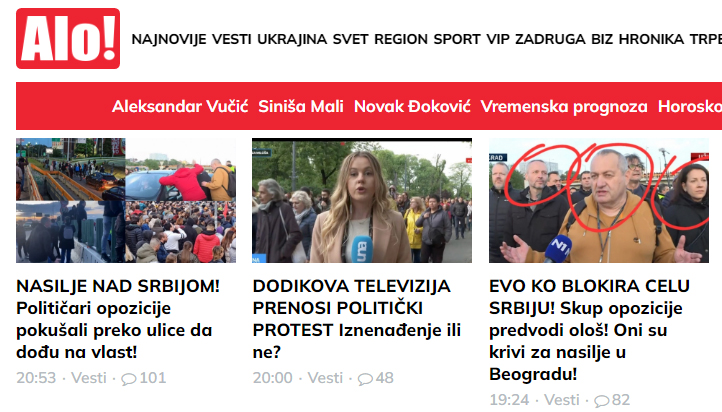
Task: Go to the SPORT section
Action: [457, 39]
